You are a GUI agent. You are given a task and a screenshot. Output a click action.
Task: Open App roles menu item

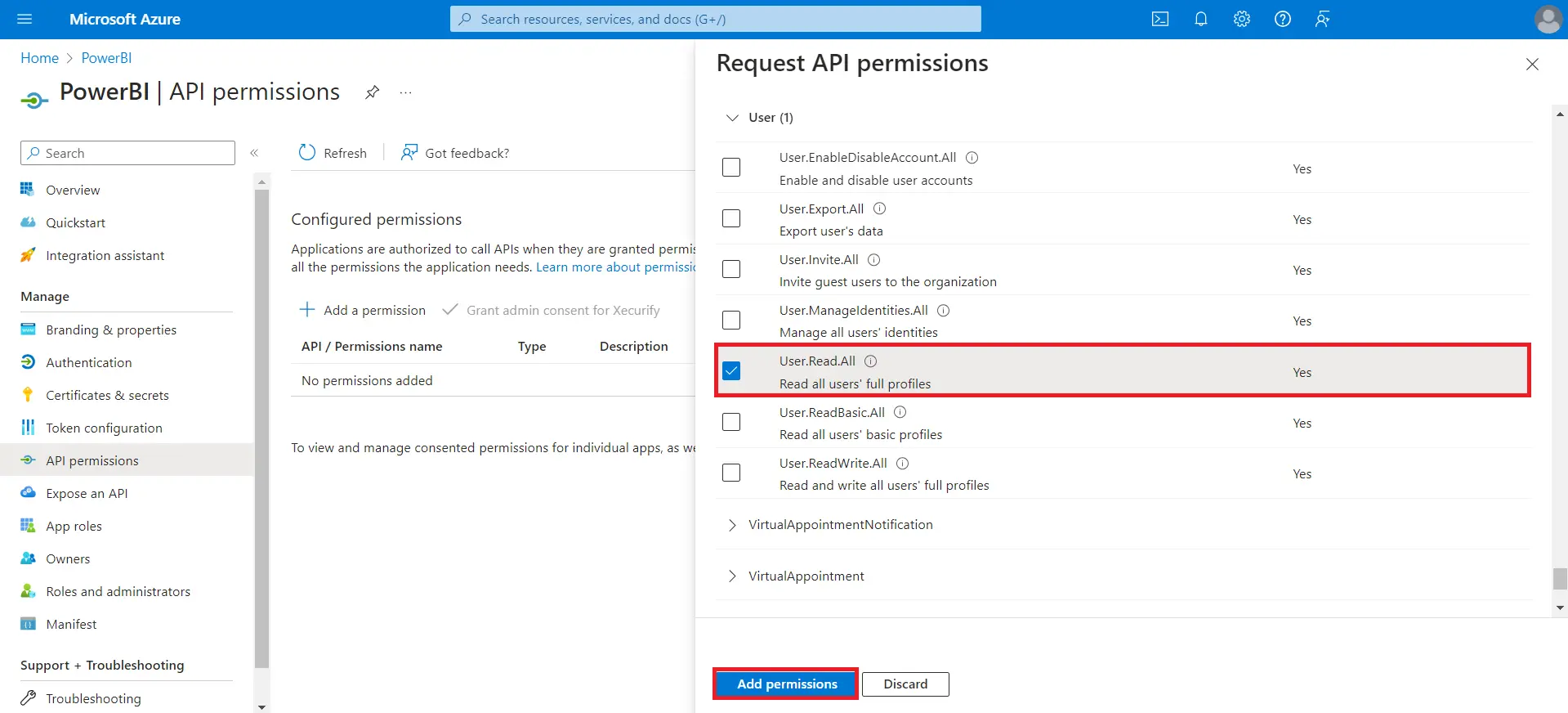click(x=74, y=526)
